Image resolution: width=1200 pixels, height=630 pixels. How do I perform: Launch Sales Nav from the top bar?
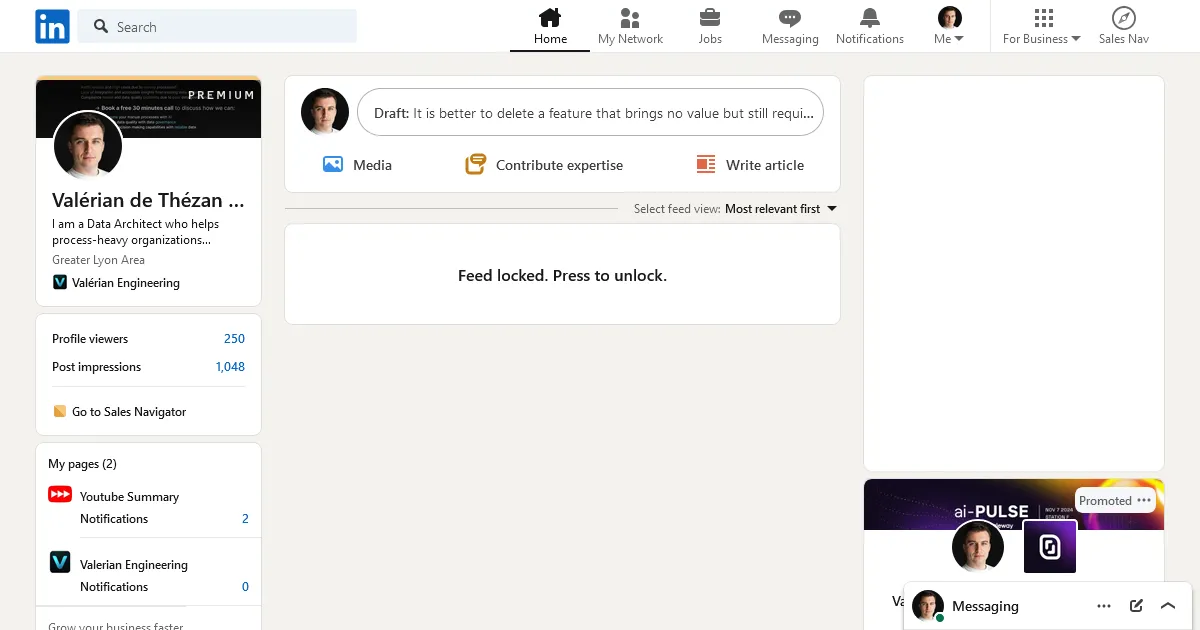point(1123,18)
